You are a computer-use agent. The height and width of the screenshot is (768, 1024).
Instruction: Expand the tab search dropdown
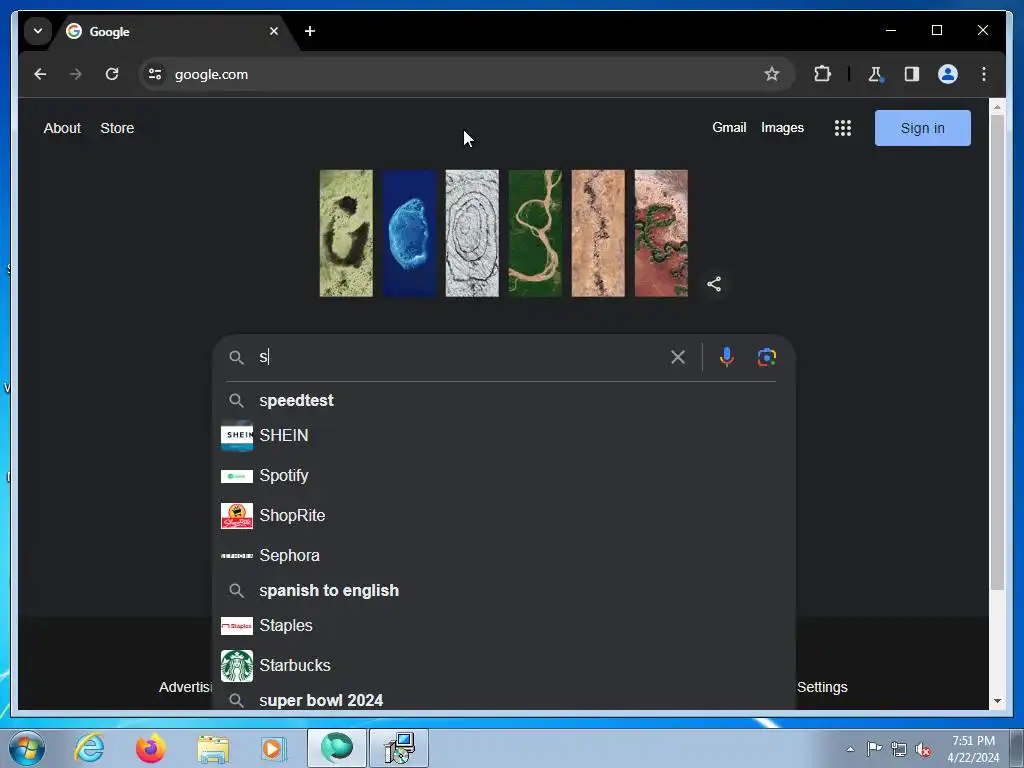38,31
